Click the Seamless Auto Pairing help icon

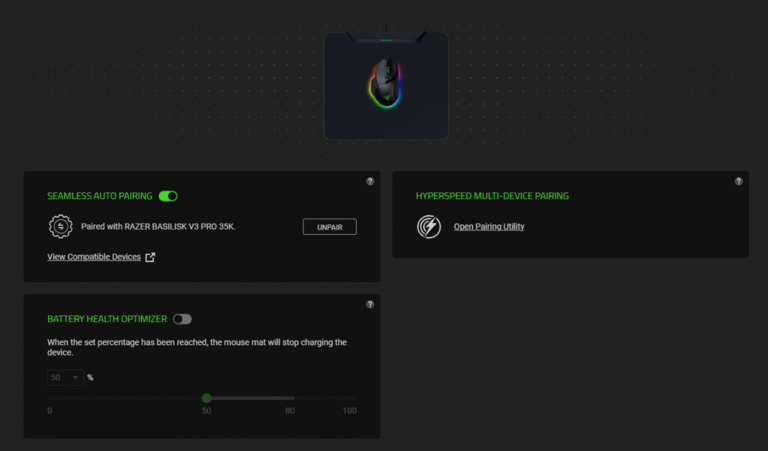[x=370, y=181]
